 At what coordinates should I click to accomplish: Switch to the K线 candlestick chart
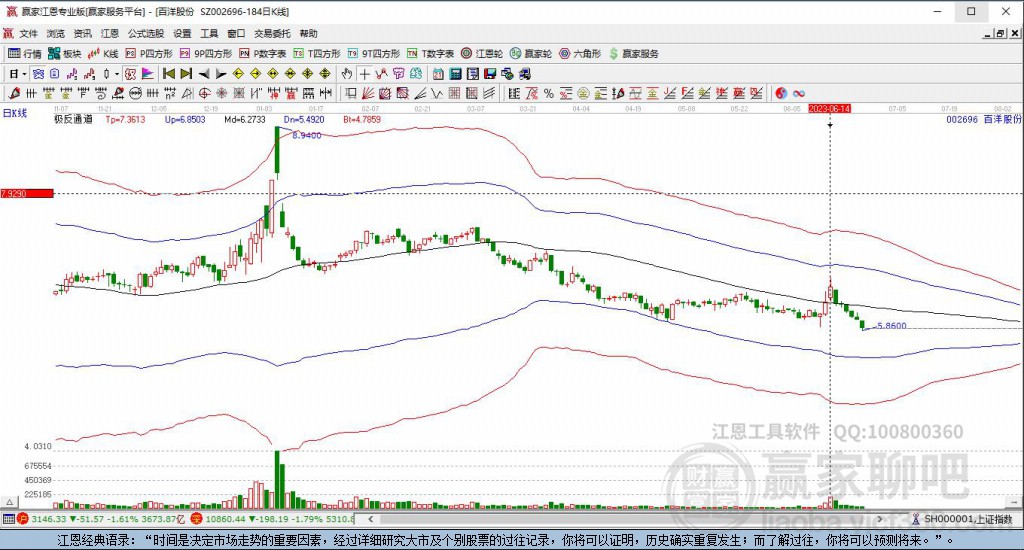[103, 54]
